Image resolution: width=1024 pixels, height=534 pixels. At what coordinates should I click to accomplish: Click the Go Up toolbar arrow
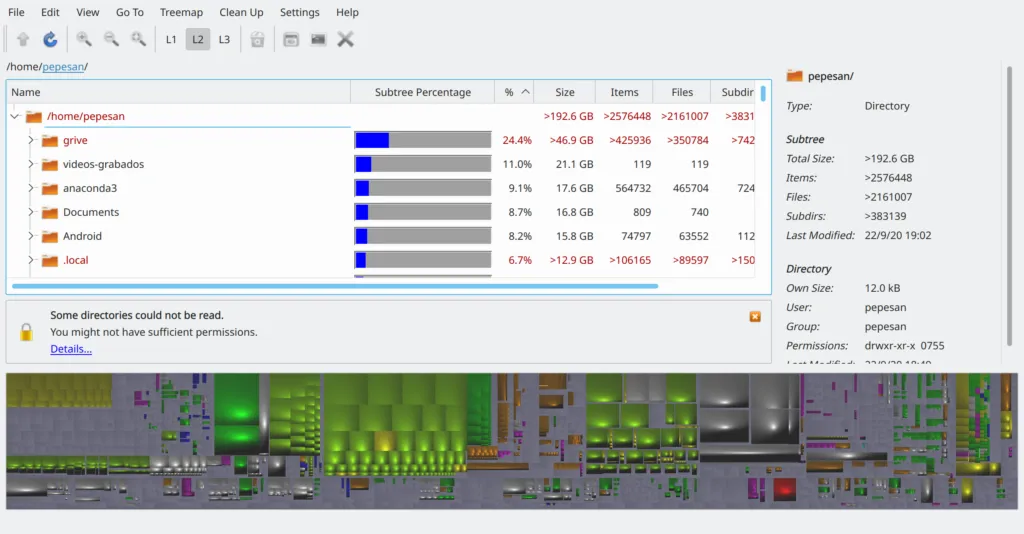pos(23,40)
